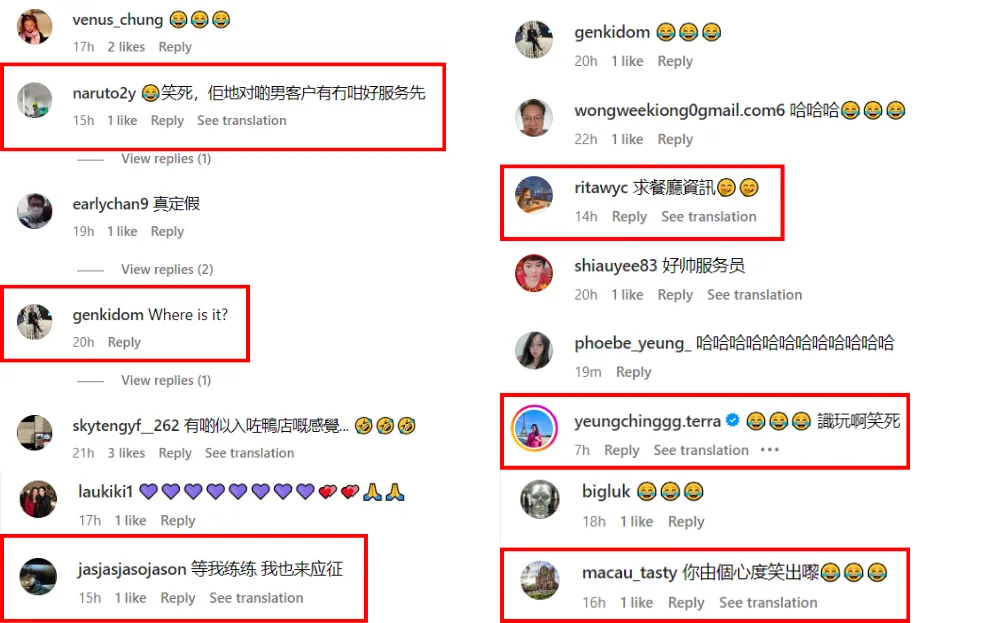Click the verified badge next to yeungchinggg.terra
The image size is (1000, 623).
click(733, 420)
